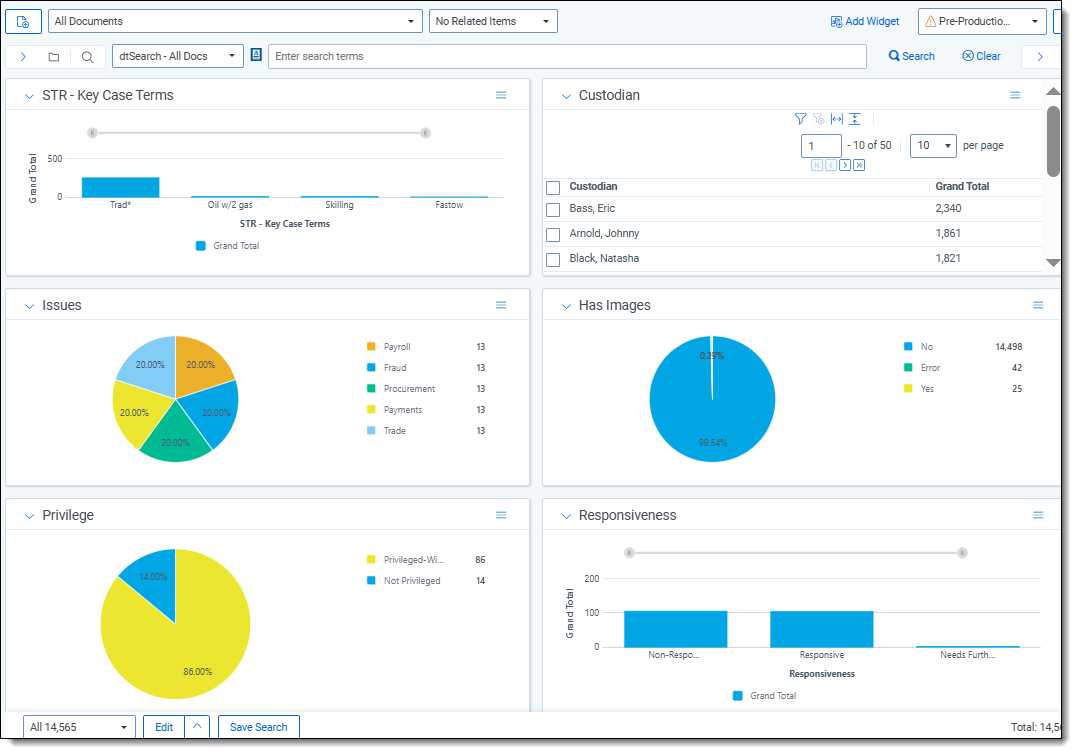Open the Issues widget hamburger menu
The height and width of the screenshot is (754, 1077).
tap(501, 305)
